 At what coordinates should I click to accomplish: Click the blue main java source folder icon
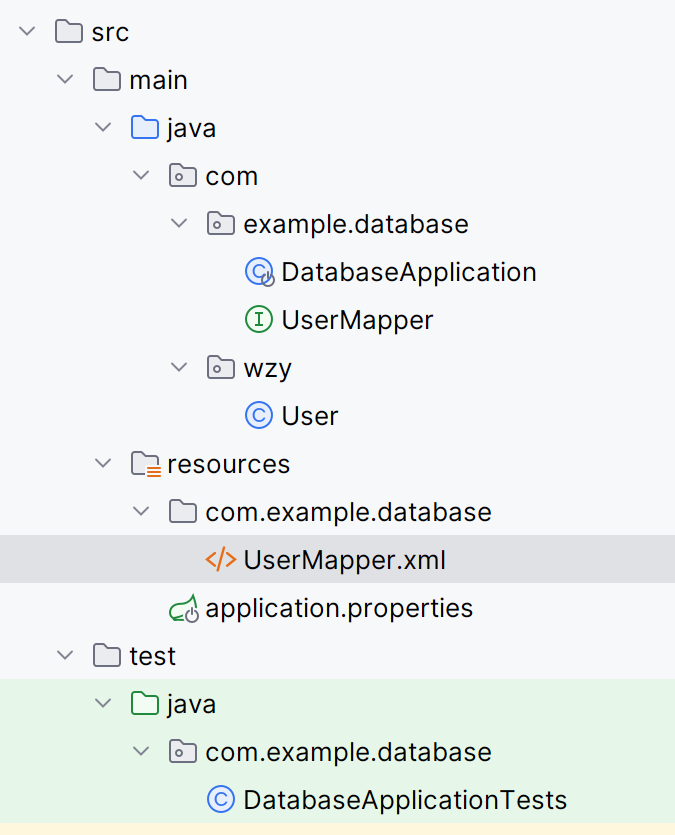coord(145,128)
